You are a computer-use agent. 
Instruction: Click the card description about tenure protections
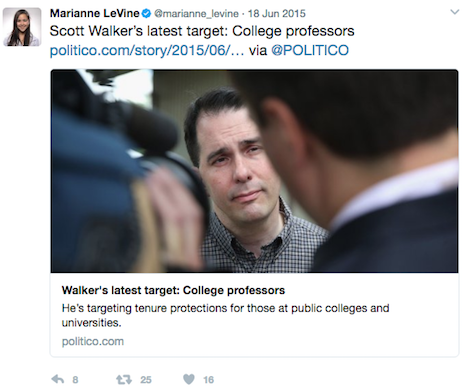[225, 315]
